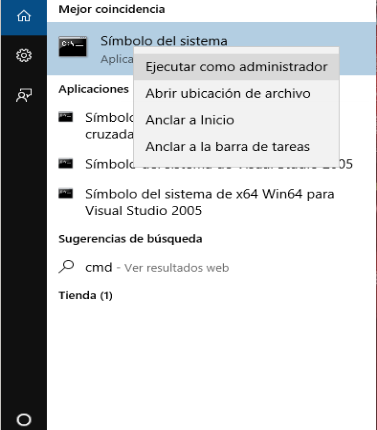Choose Abrir ubicación de archivo
Viewport: 377px width, 430px height.
236,93
